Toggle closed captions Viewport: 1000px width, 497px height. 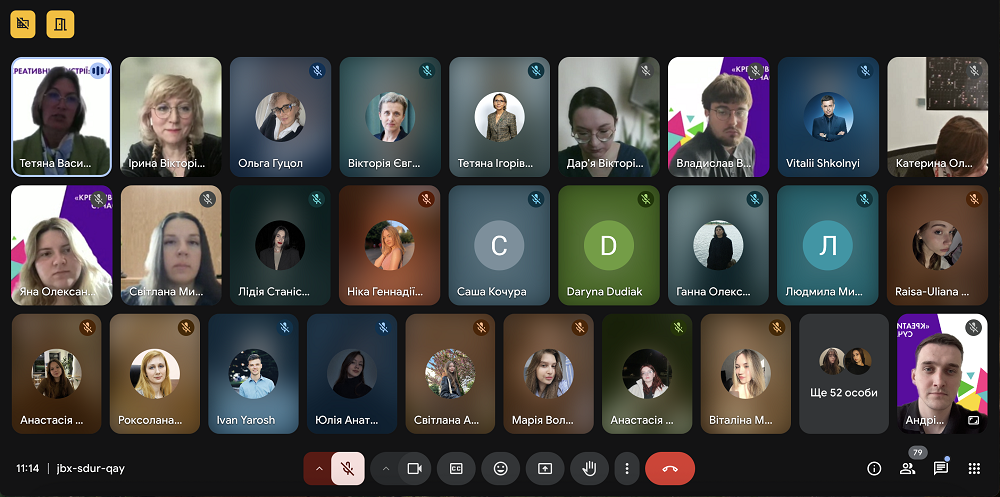(456, 468)
